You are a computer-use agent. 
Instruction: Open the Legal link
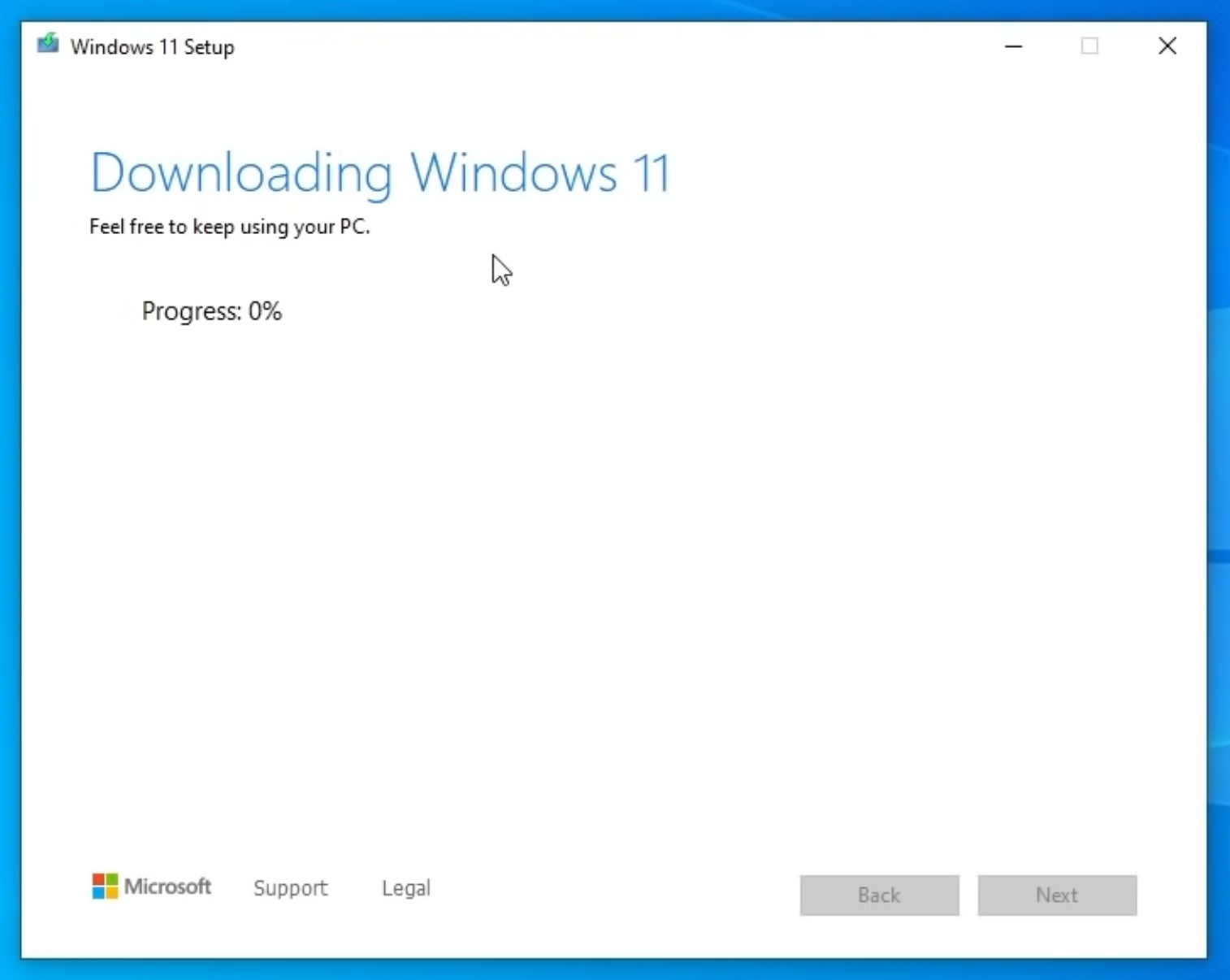coord(406,888)
